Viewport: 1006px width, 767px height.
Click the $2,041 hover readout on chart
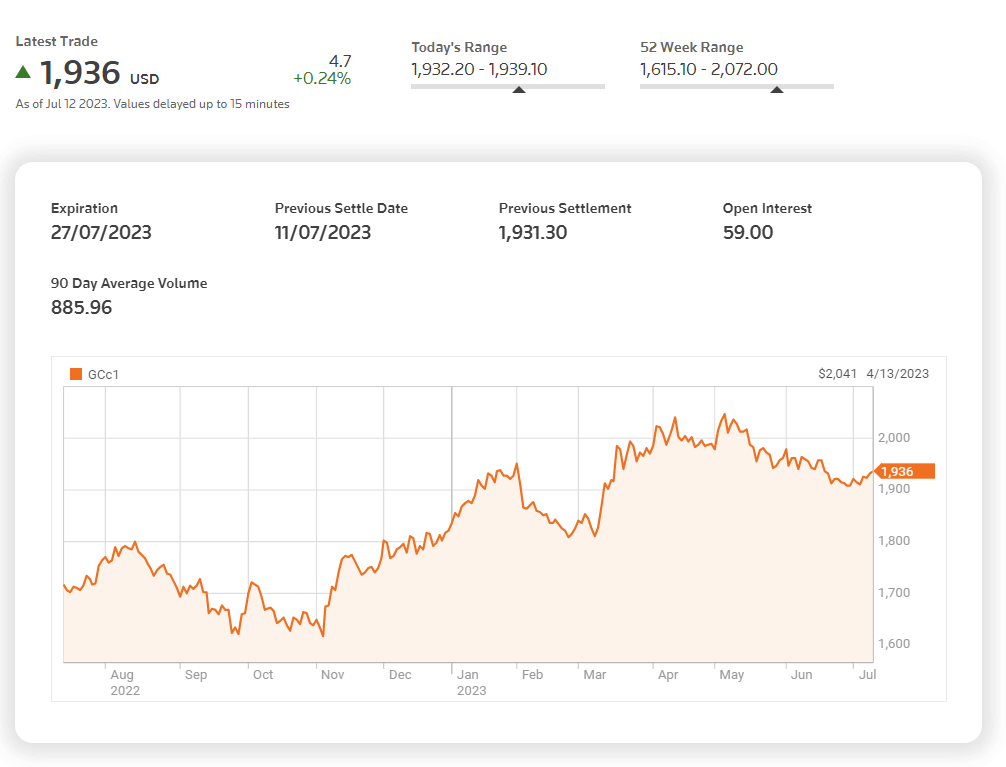pyautogui.click(x=837, y=374)
